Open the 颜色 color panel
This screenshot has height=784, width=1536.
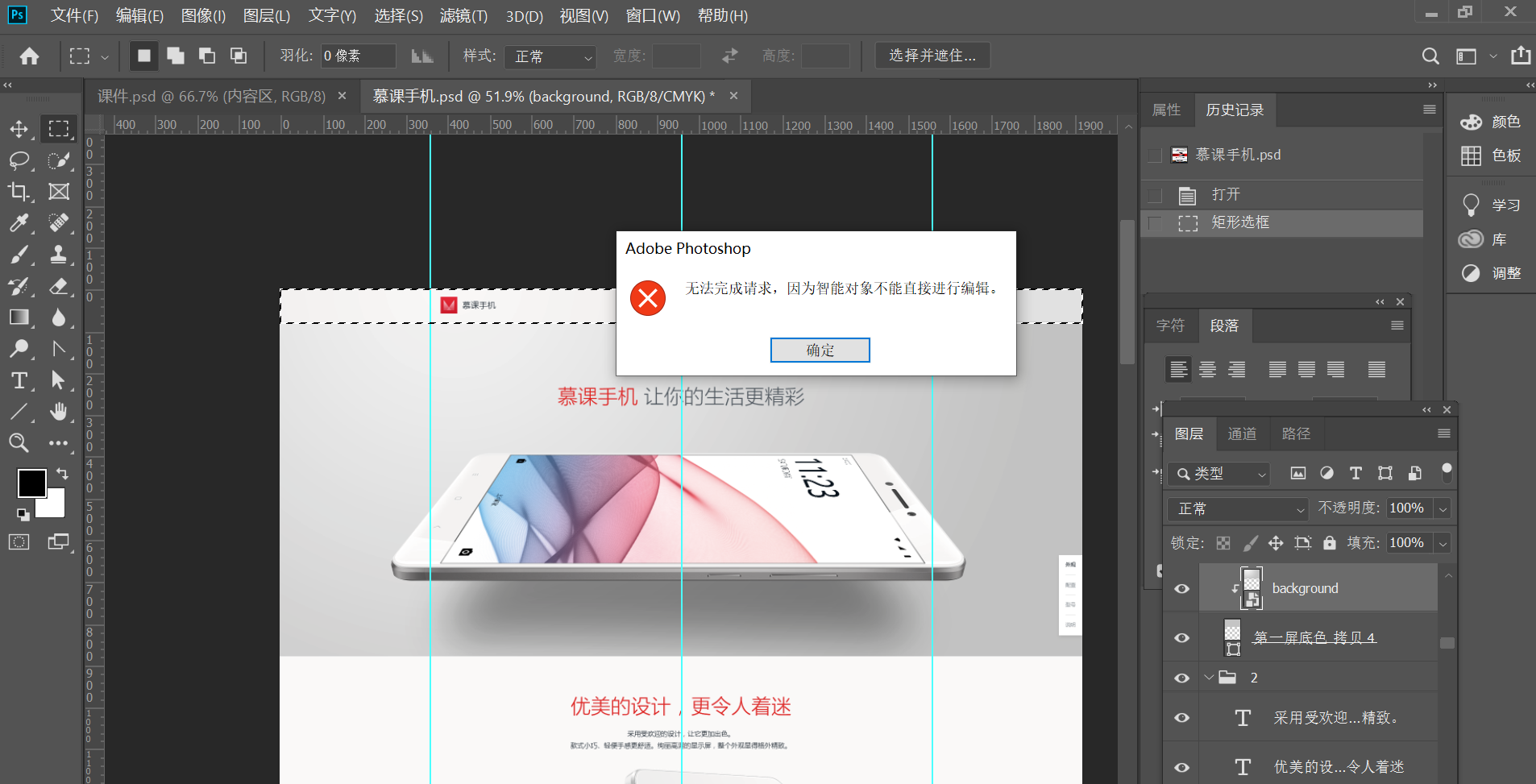[x=1491, y=122]
